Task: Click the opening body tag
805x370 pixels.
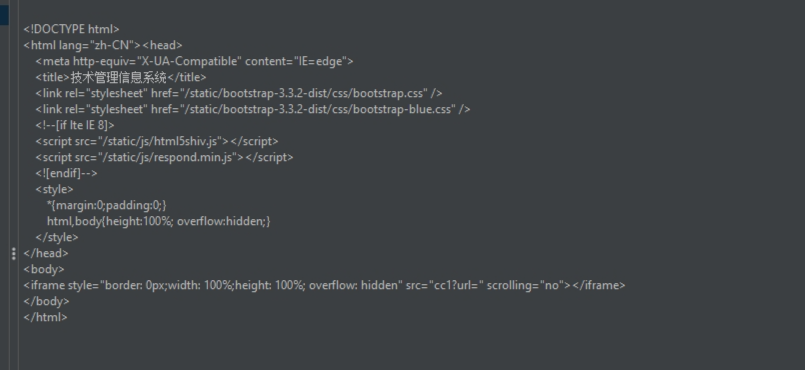Action: coord(44,269)
